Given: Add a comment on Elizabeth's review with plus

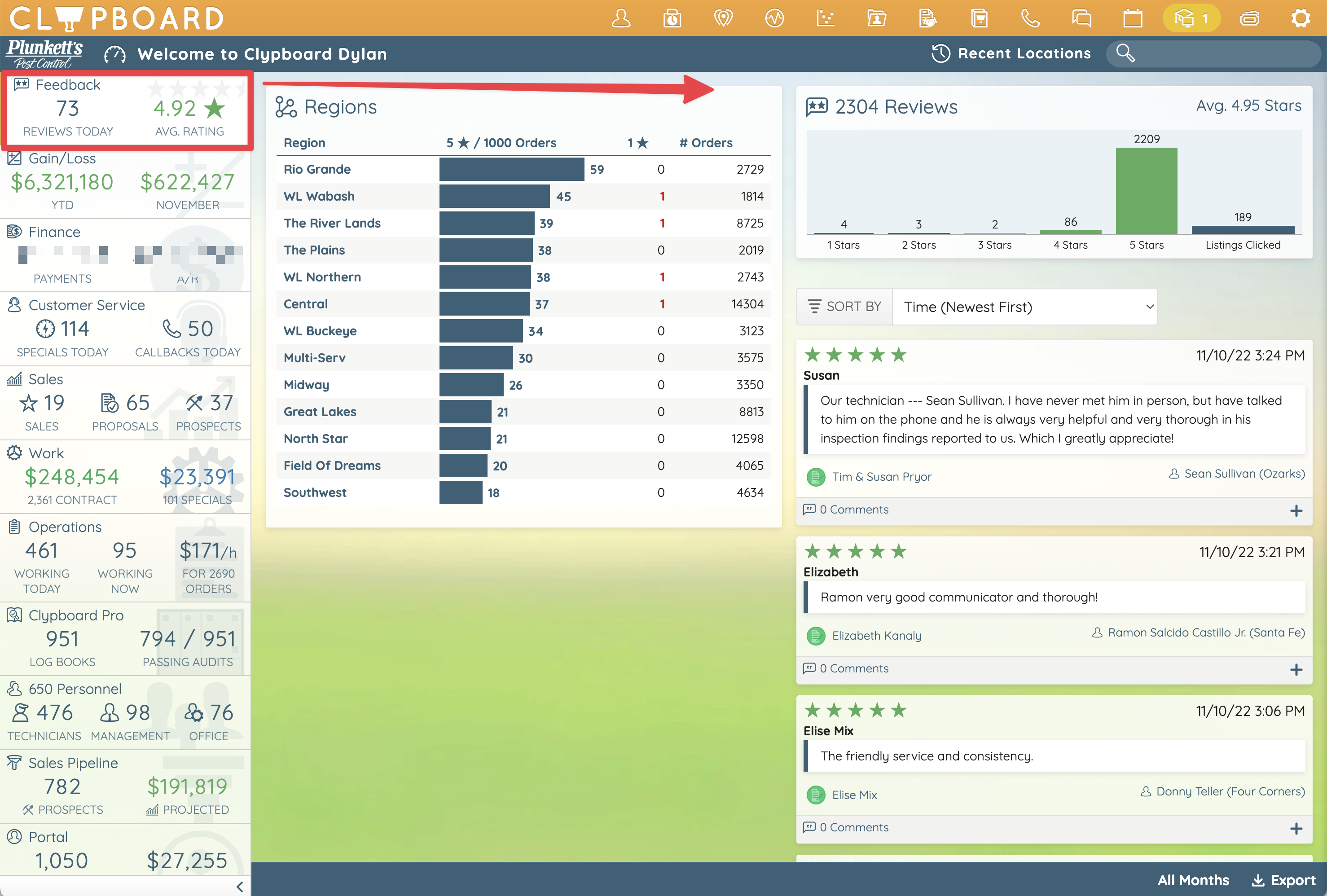Looking at the screenshot, I should pos(1296,669).
